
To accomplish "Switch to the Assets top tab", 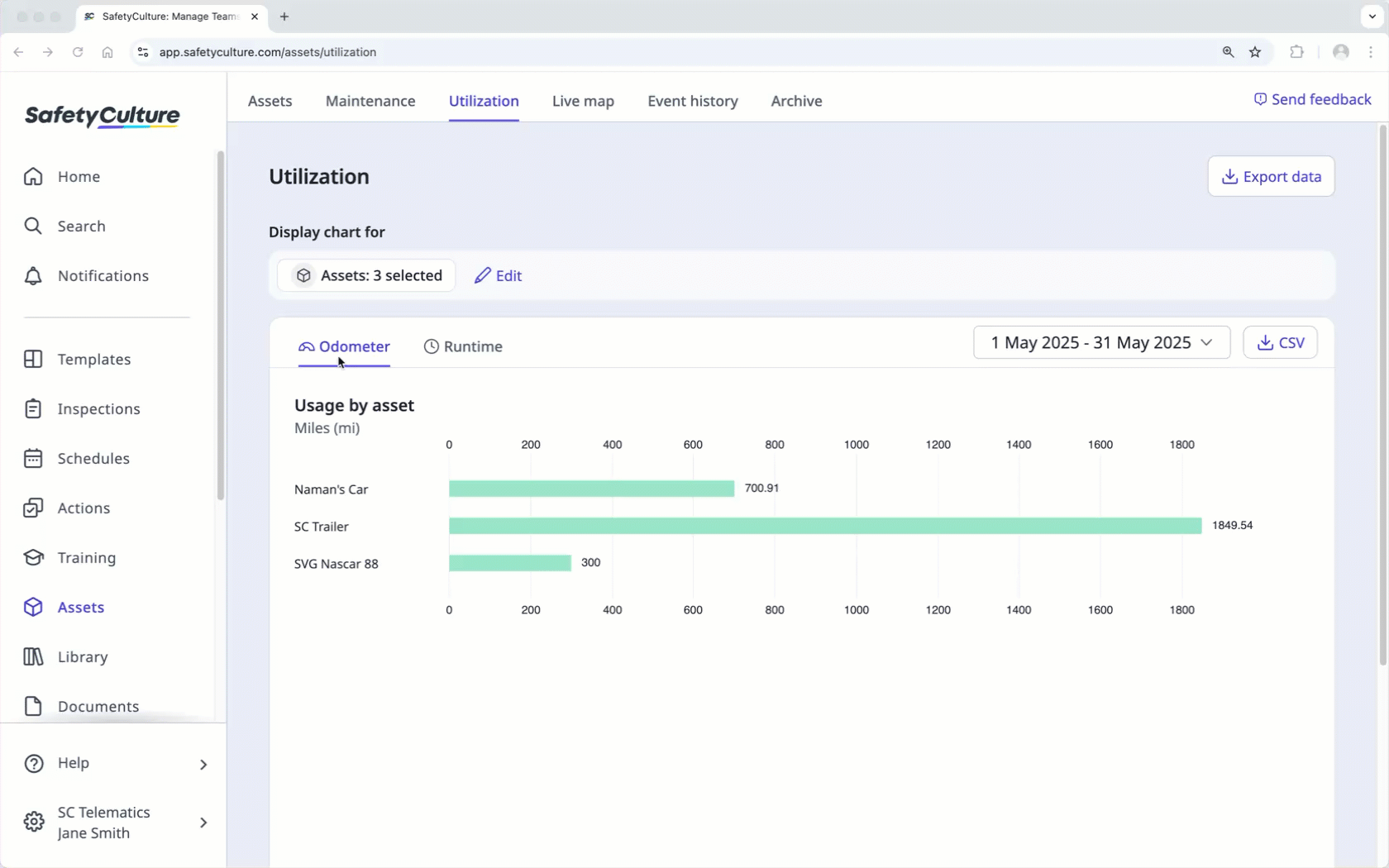I will 270,101.
